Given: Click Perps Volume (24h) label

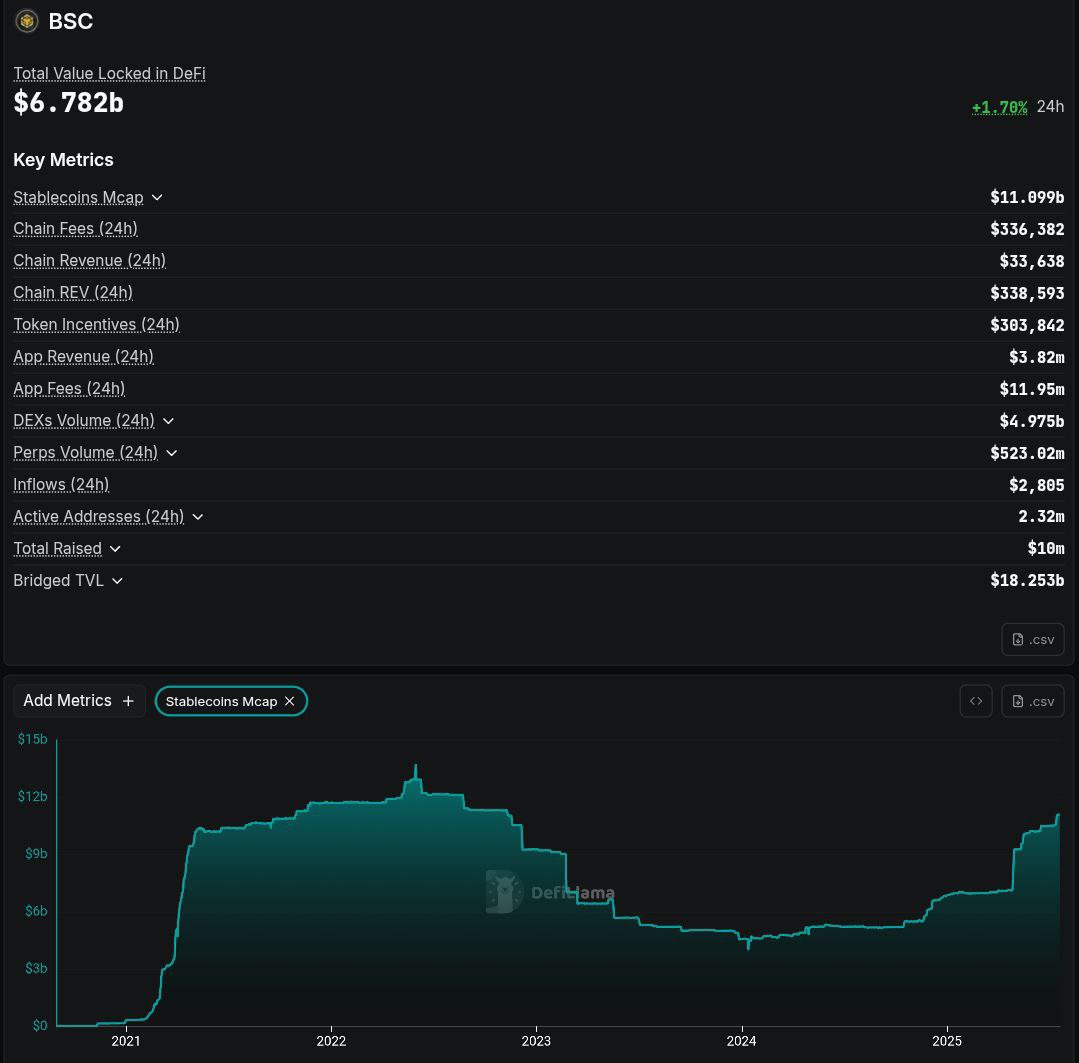Looking at the screenshot, I should (85, 453).
